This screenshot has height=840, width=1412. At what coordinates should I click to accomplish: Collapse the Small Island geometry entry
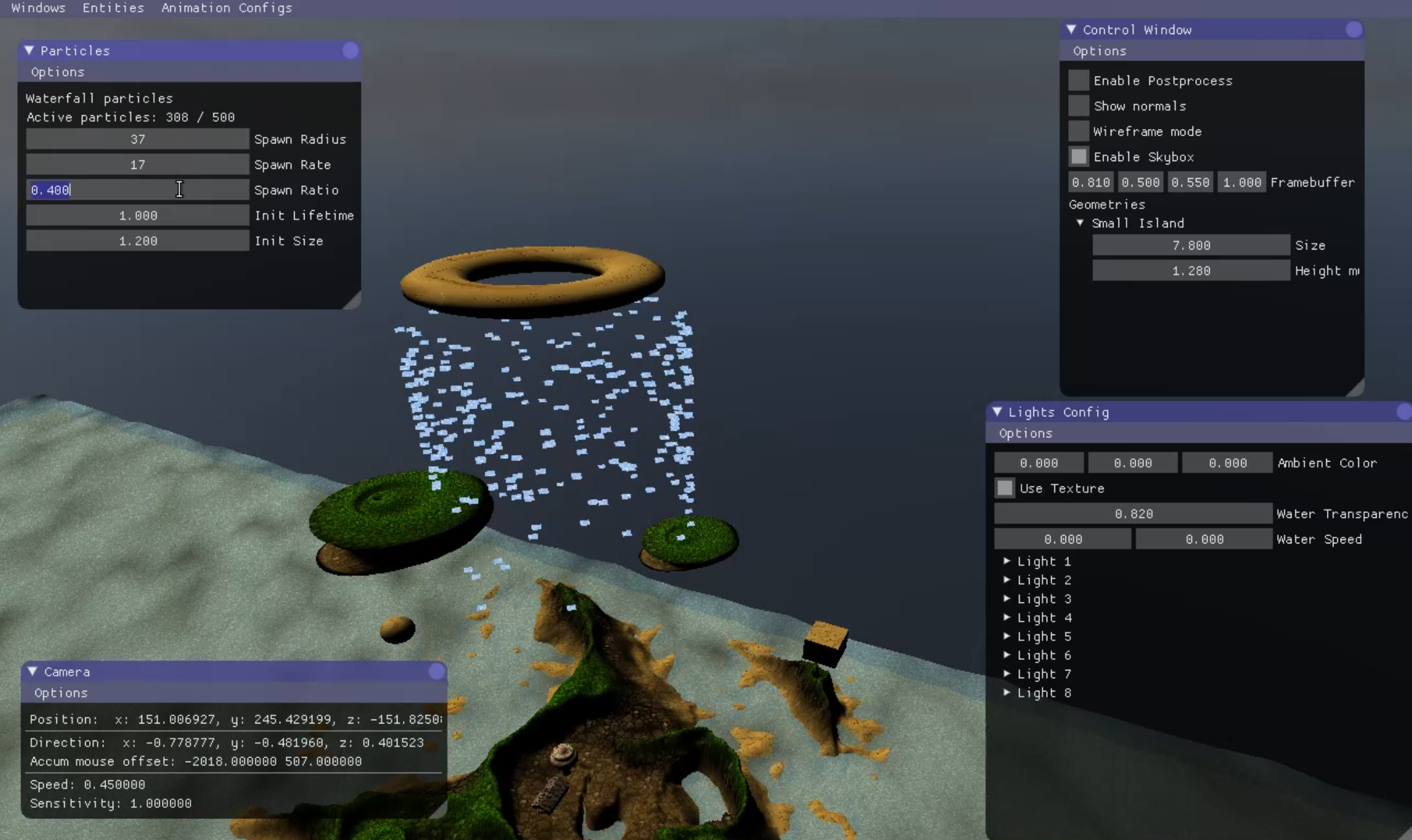click(x=1080, y=223)
